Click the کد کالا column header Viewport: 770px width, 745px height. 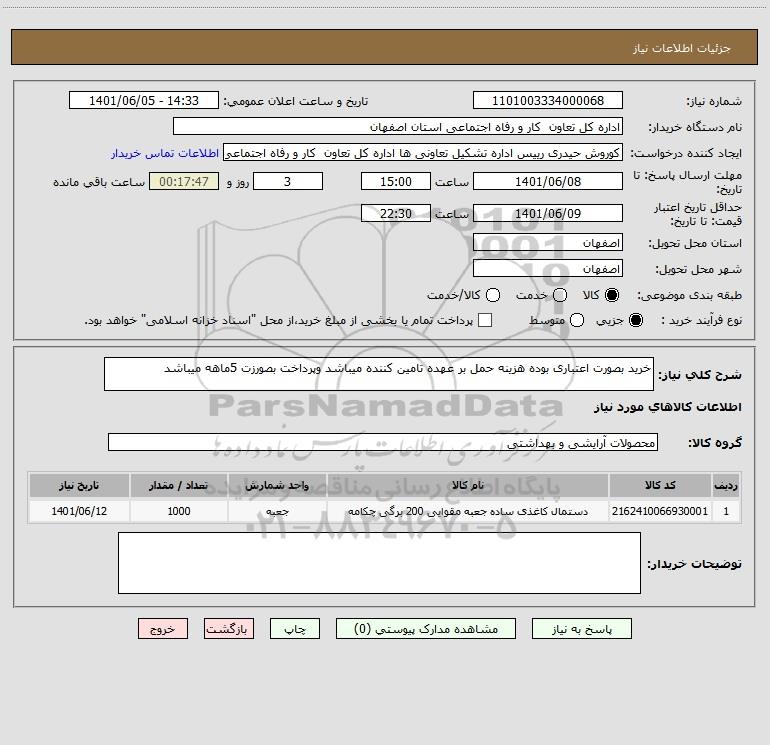[x=660, y=485]
